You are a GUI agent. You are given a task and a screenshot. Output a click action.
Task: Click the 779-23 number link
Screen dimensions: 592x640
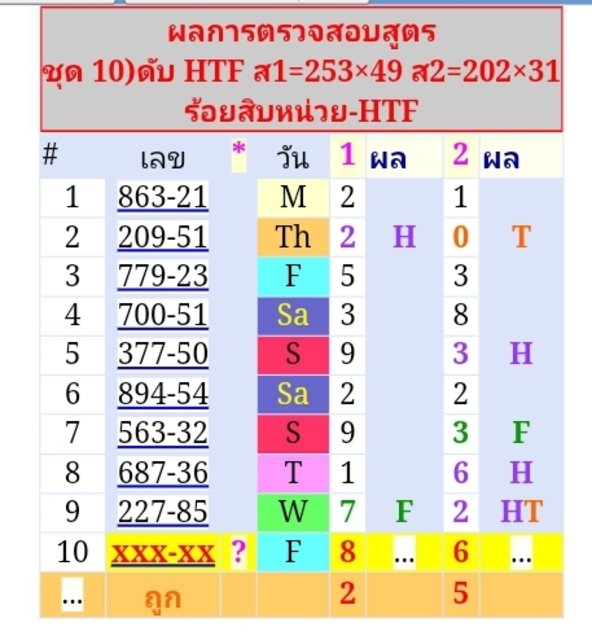point(163,276)
